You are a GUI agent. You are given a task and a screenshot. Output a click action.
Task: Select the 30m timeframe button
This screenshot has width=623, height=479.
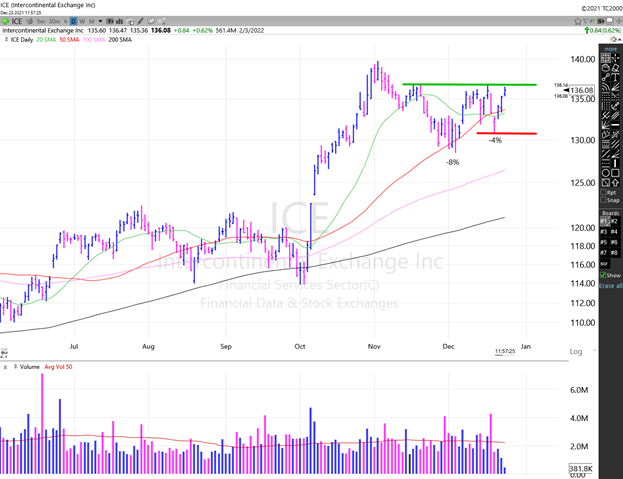(54, 21)
